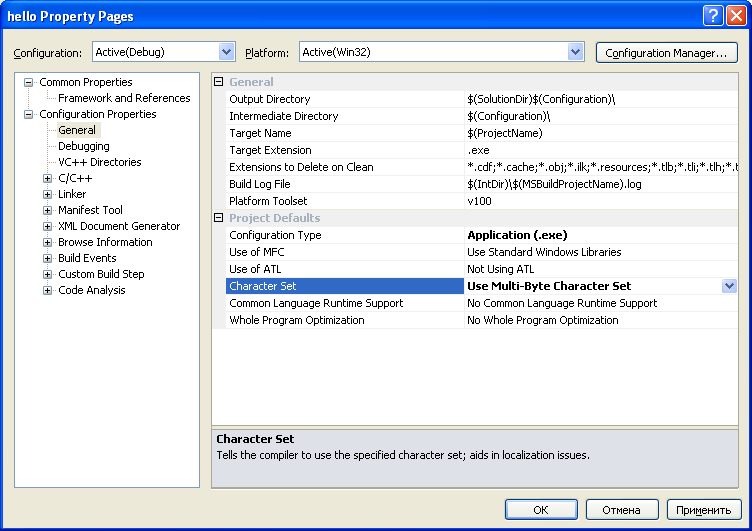Image resolution: width=752 pixels, height=531 pixels.
Task: Expand the Manifest Tool node
Action: pos(47,210)
